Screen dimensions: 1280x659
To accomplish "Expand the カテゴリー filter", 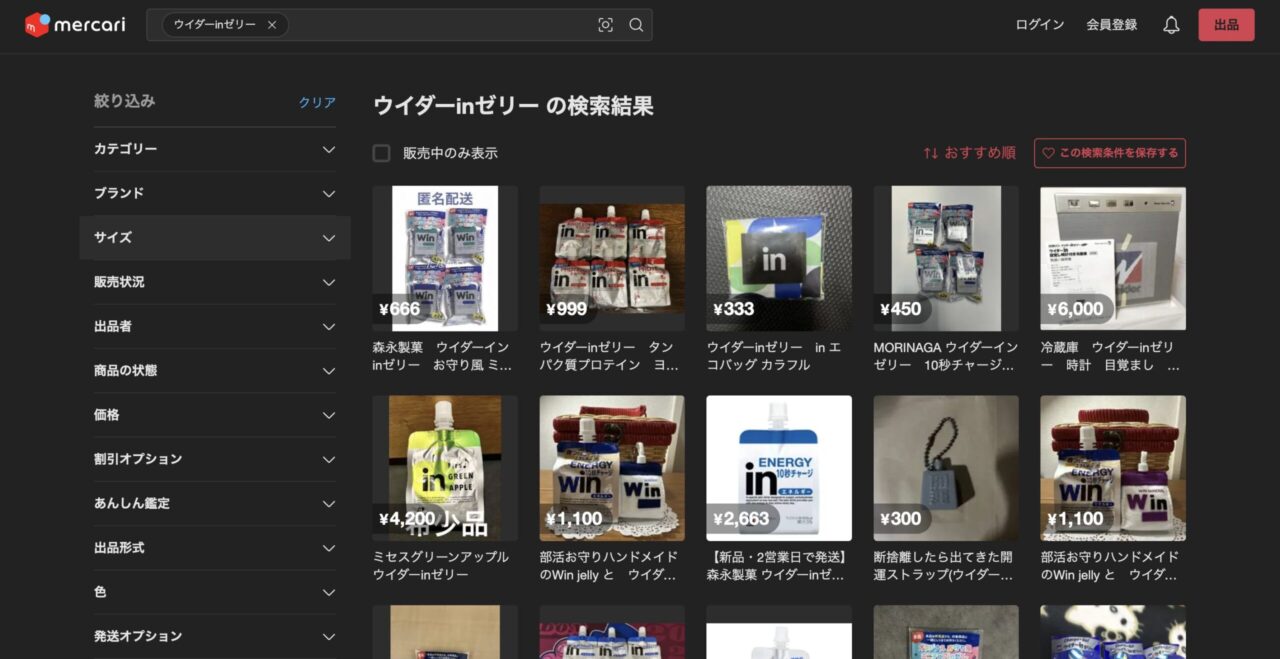I will pos(215,149).
